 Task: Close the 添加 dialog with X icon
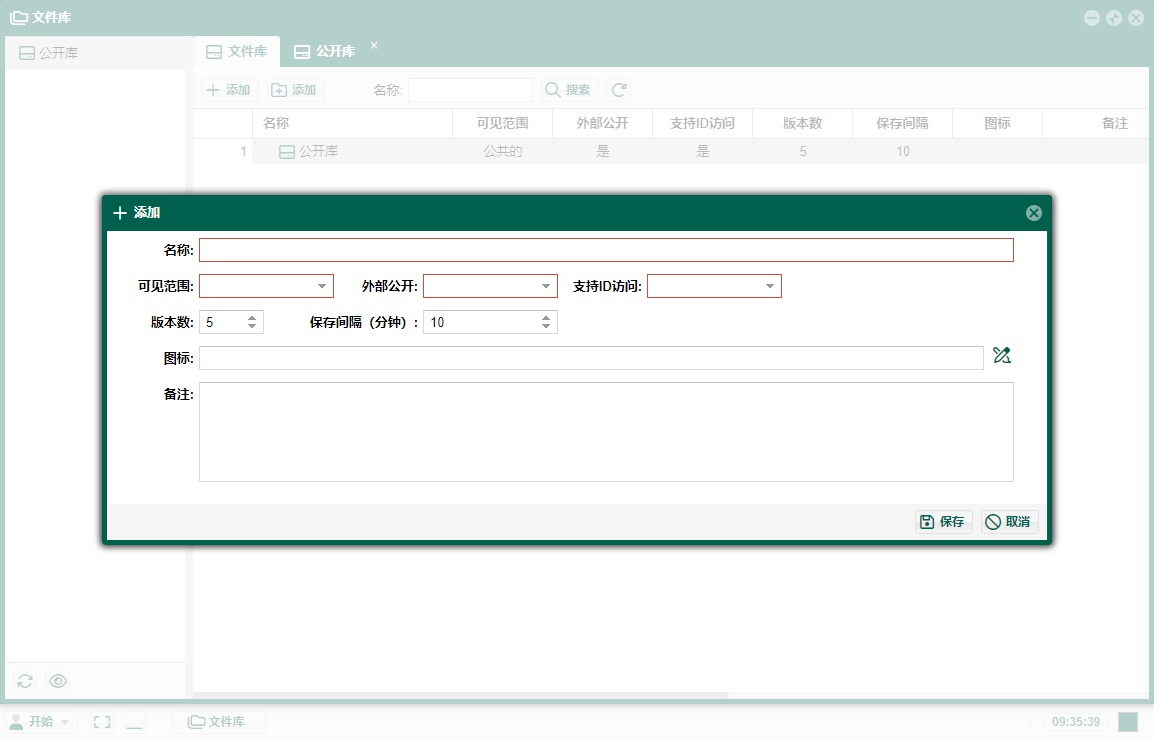click(1034, 213)
